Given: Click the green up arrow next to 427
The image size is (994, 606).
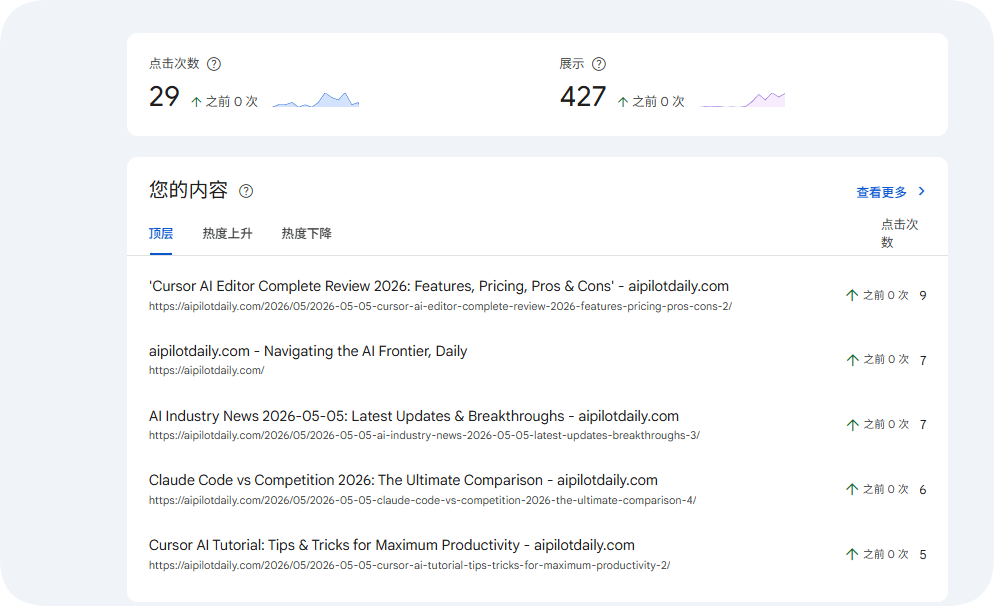Looking at the screenshot, I should (623, 101).
